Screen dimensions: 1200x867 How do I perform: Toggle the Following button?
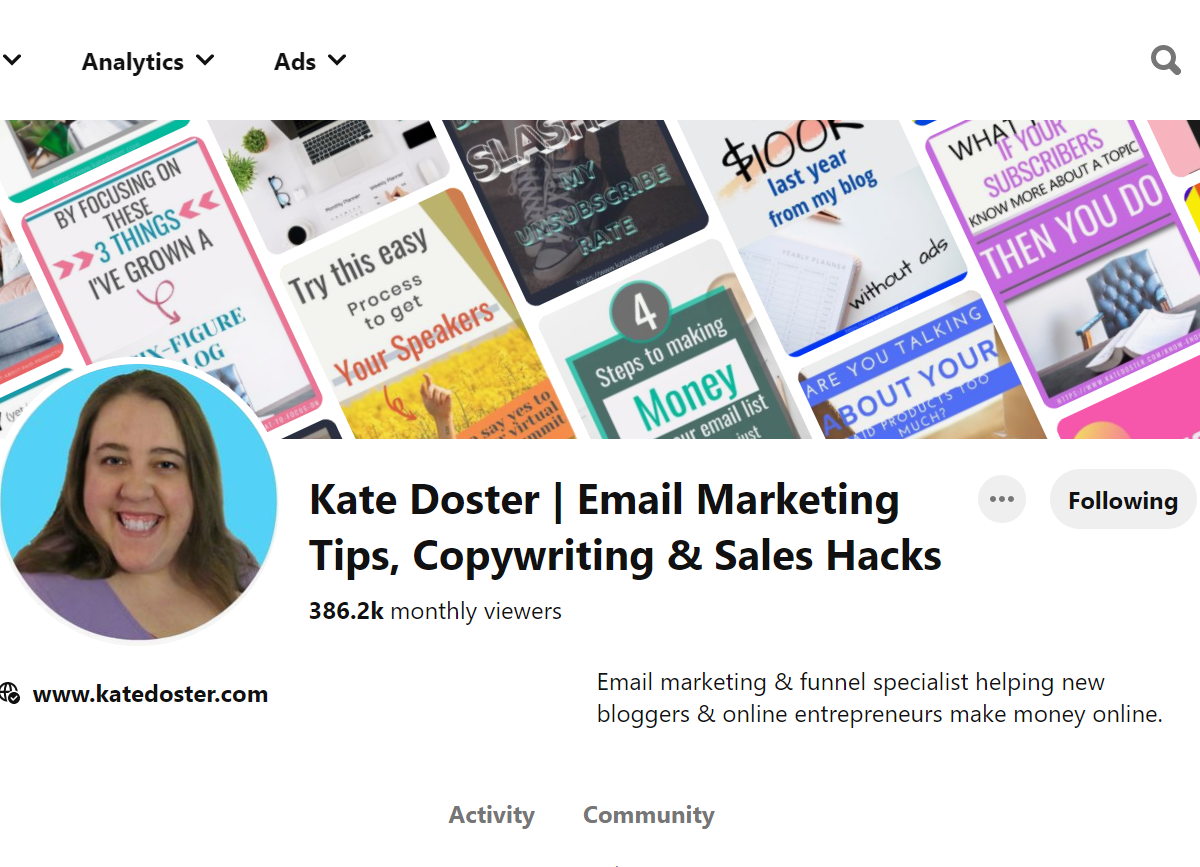coord(1123,499)
